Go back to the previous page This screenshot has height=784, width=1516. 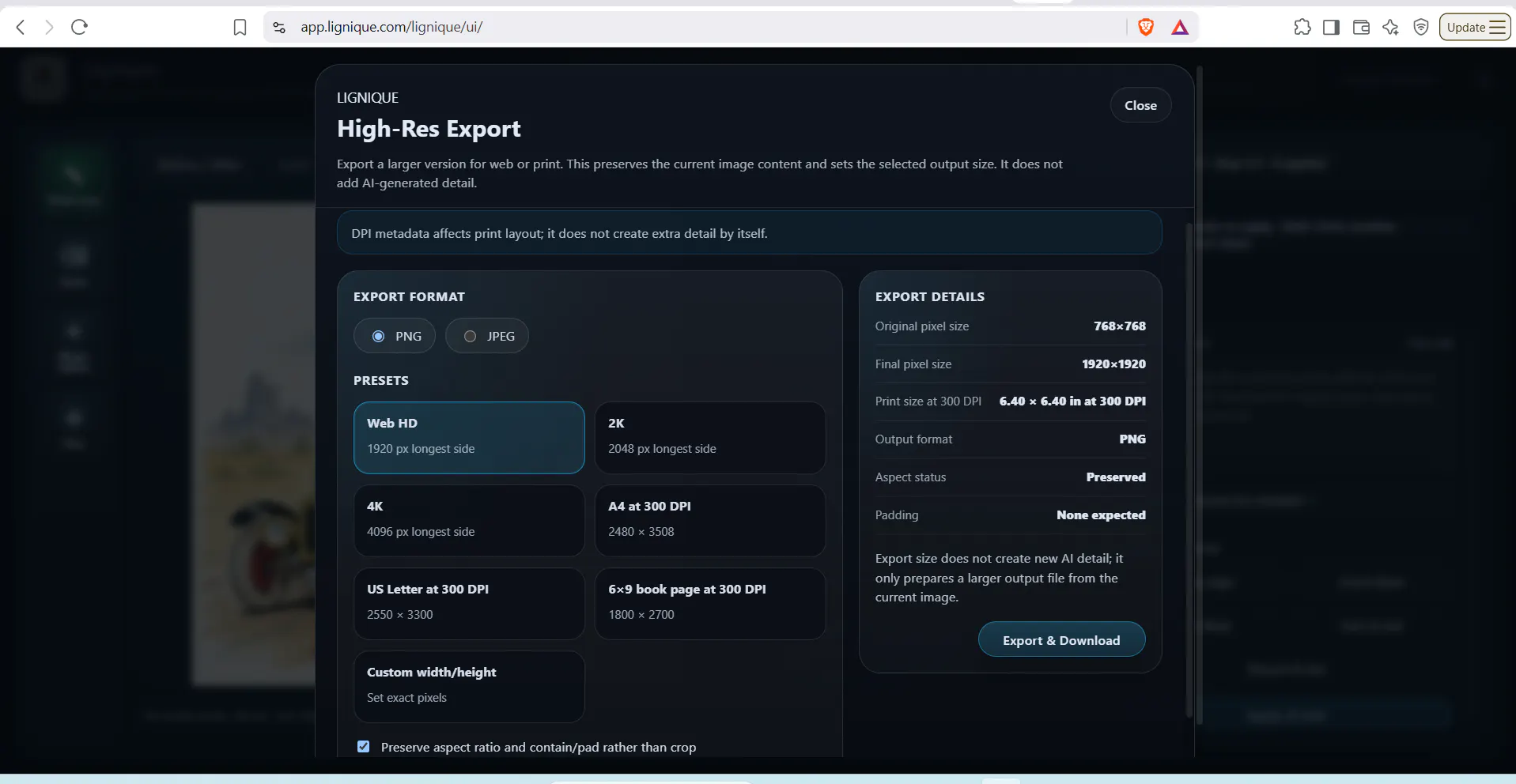[21, 28]
